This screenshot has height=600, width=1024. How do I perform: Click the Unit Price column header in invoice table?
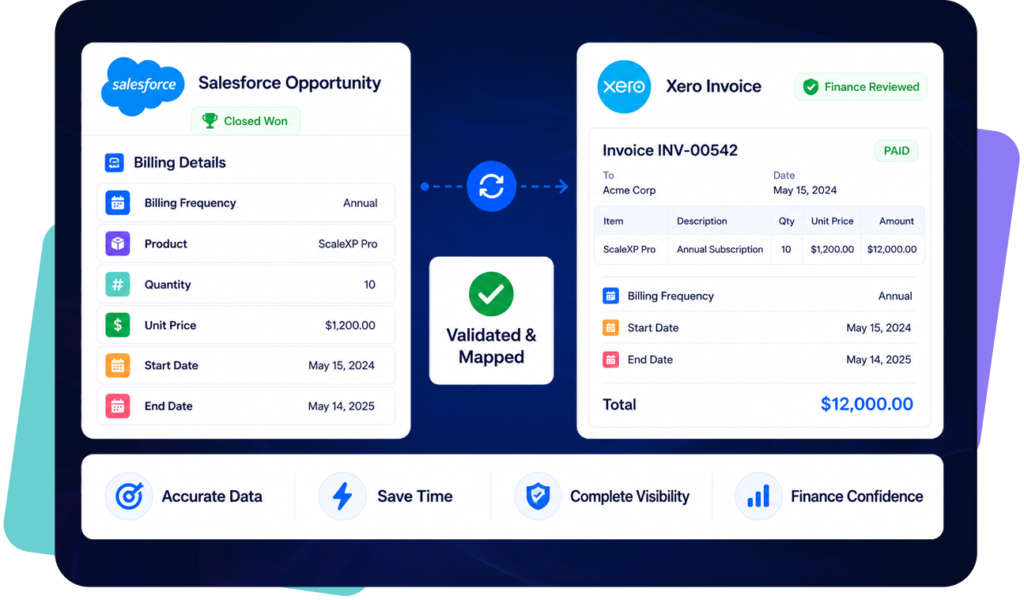pos(832,221)
